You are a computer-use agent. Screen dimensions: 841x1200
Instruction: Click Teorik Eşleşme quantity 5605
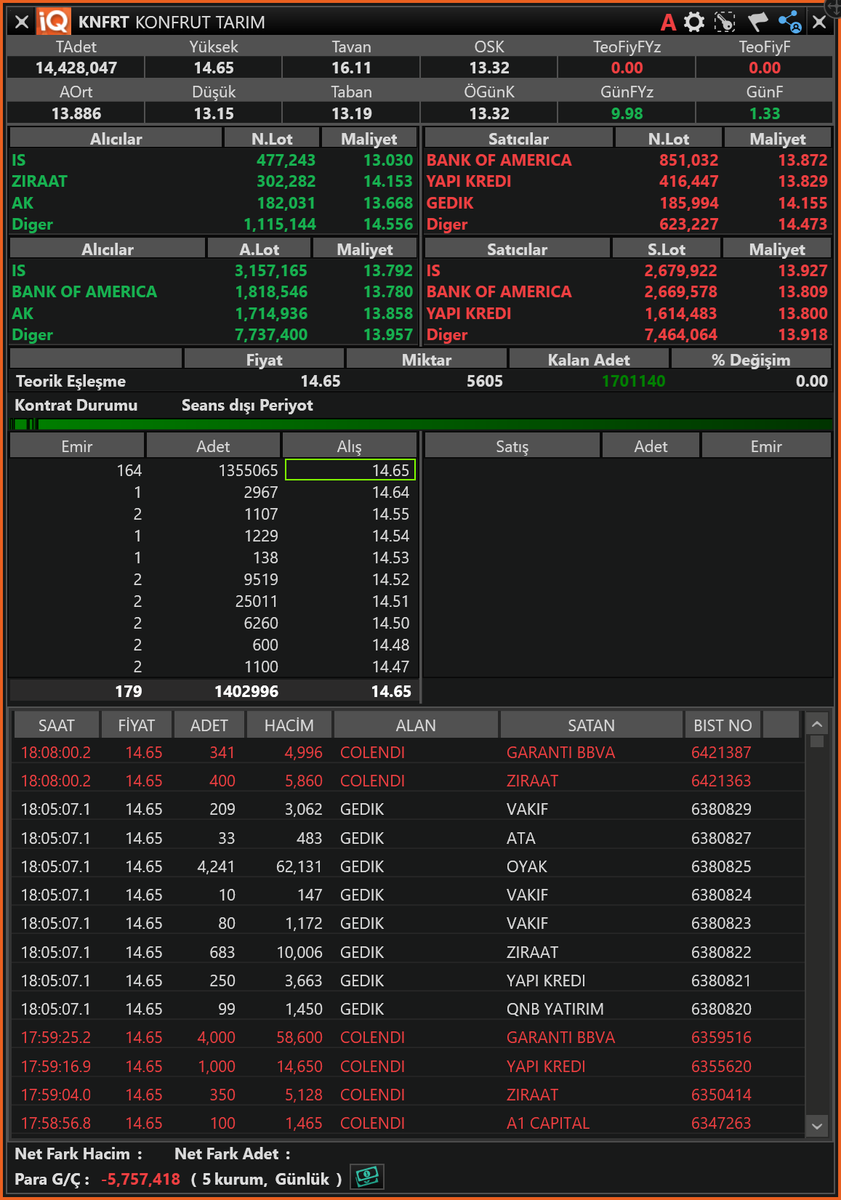point(484,381)
